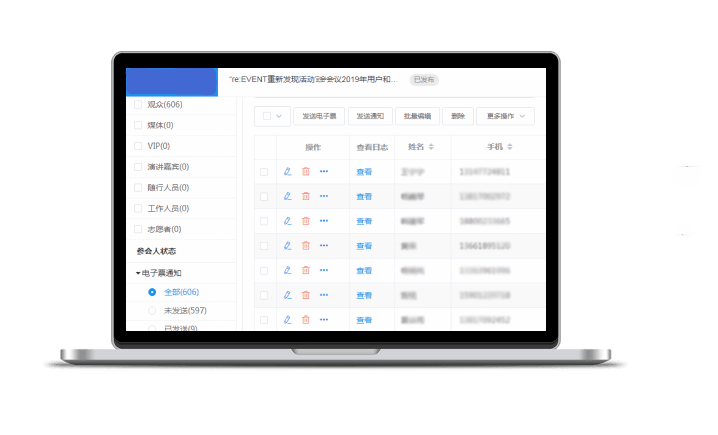Click the 查看日志 column header
The width and height of the screenshot is (718, 435).
pyautogui.click(x=372, y=147)
